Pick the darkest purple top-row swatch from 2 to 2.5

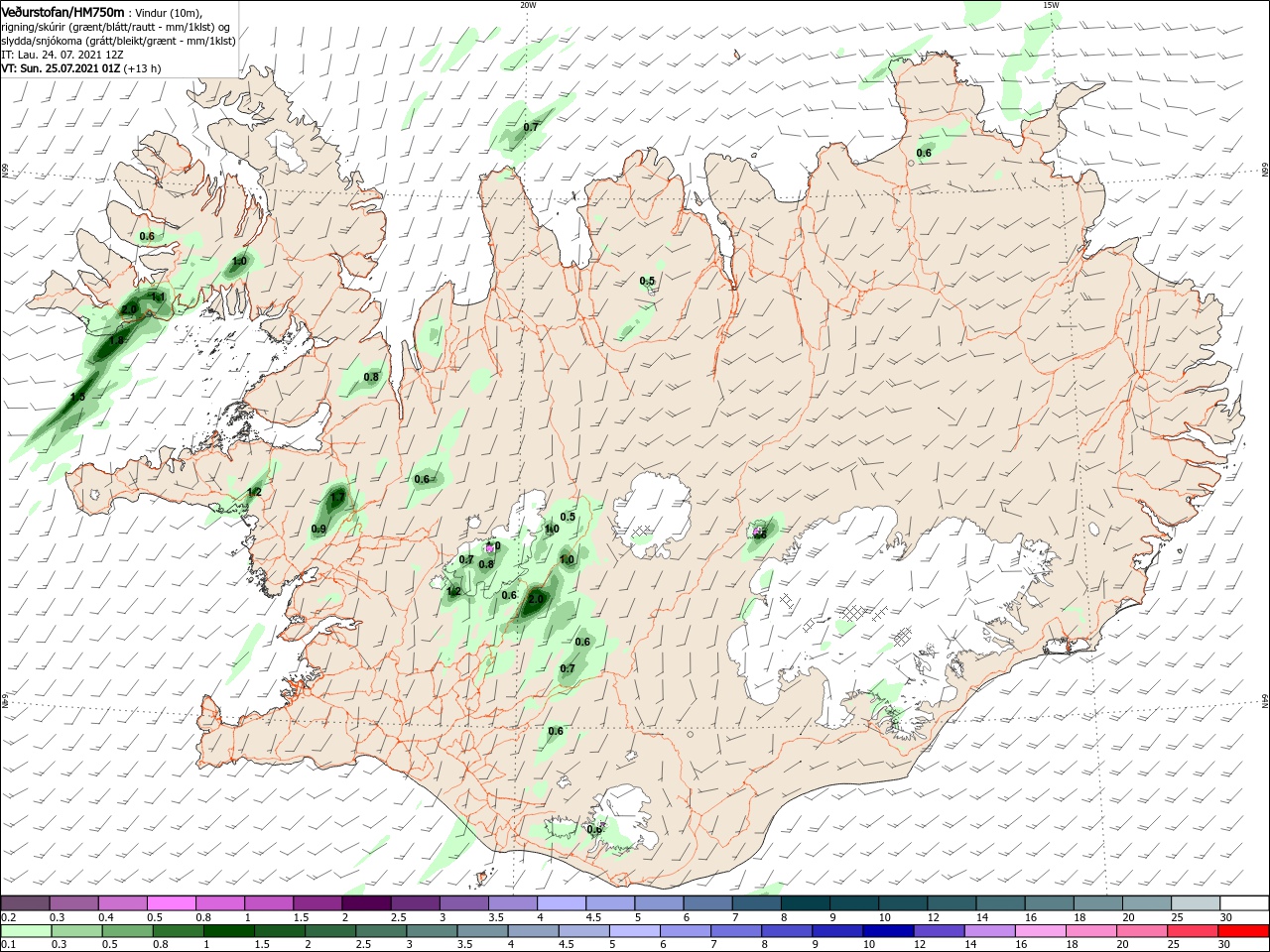(367, 903)
